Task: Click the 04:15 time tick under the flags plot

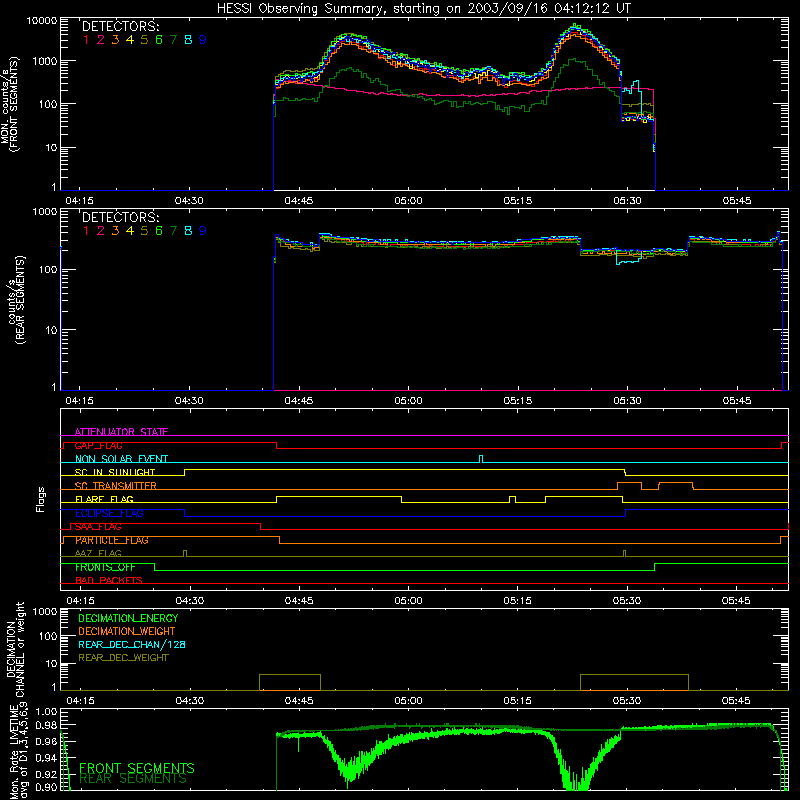Action: pyautogui.click(x=80, y=601)
